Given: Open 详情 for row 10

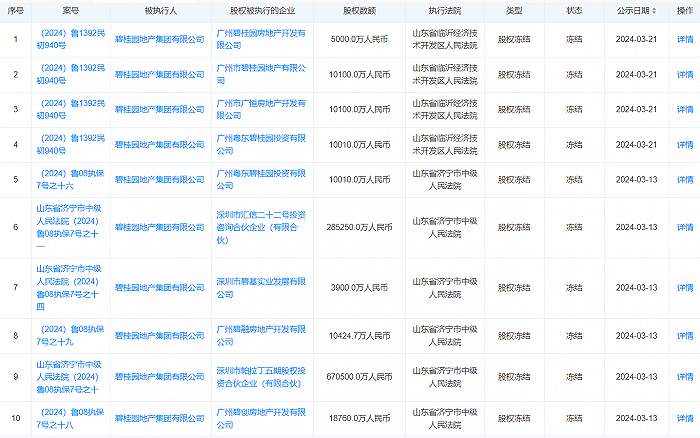Looking at the screenshot, I should 685,418.
